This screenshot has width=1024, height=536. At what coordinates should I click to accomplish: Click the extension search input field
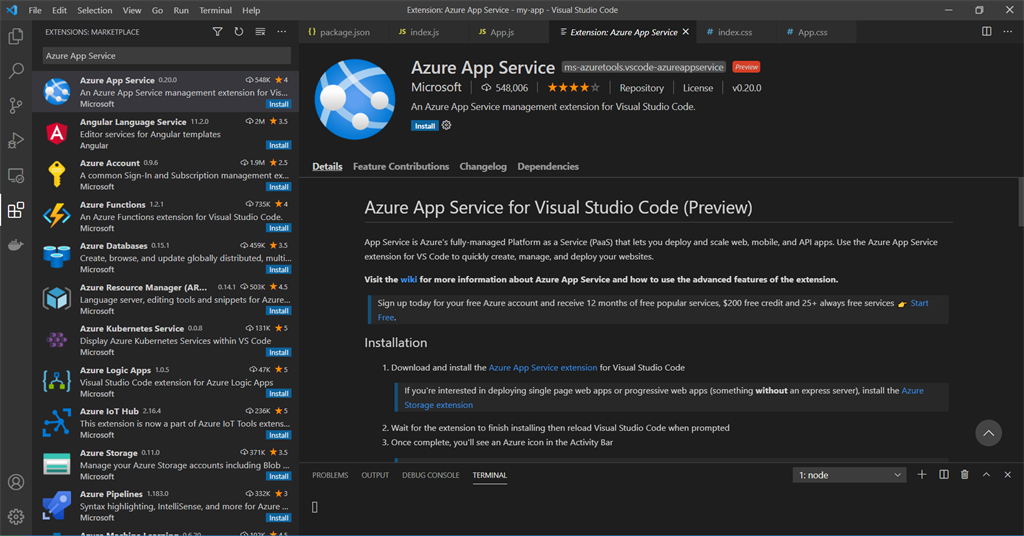click(167, 56)
